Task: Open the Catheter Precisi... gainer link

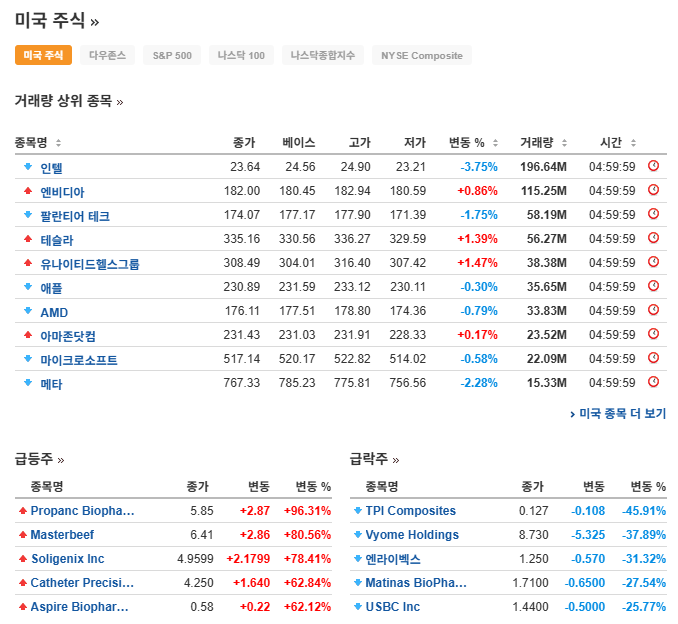Action: (82, 583)
